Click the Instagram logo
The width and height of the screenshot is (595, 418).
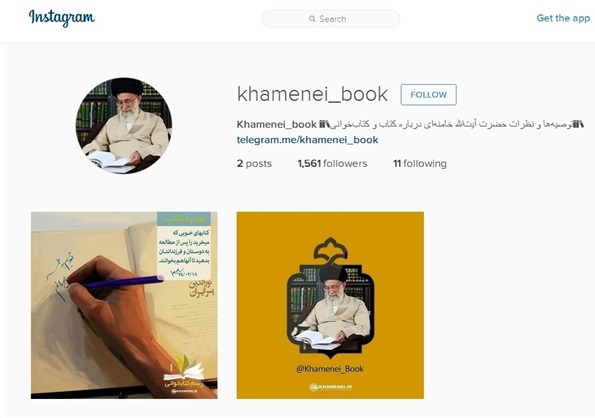point(61,18)
